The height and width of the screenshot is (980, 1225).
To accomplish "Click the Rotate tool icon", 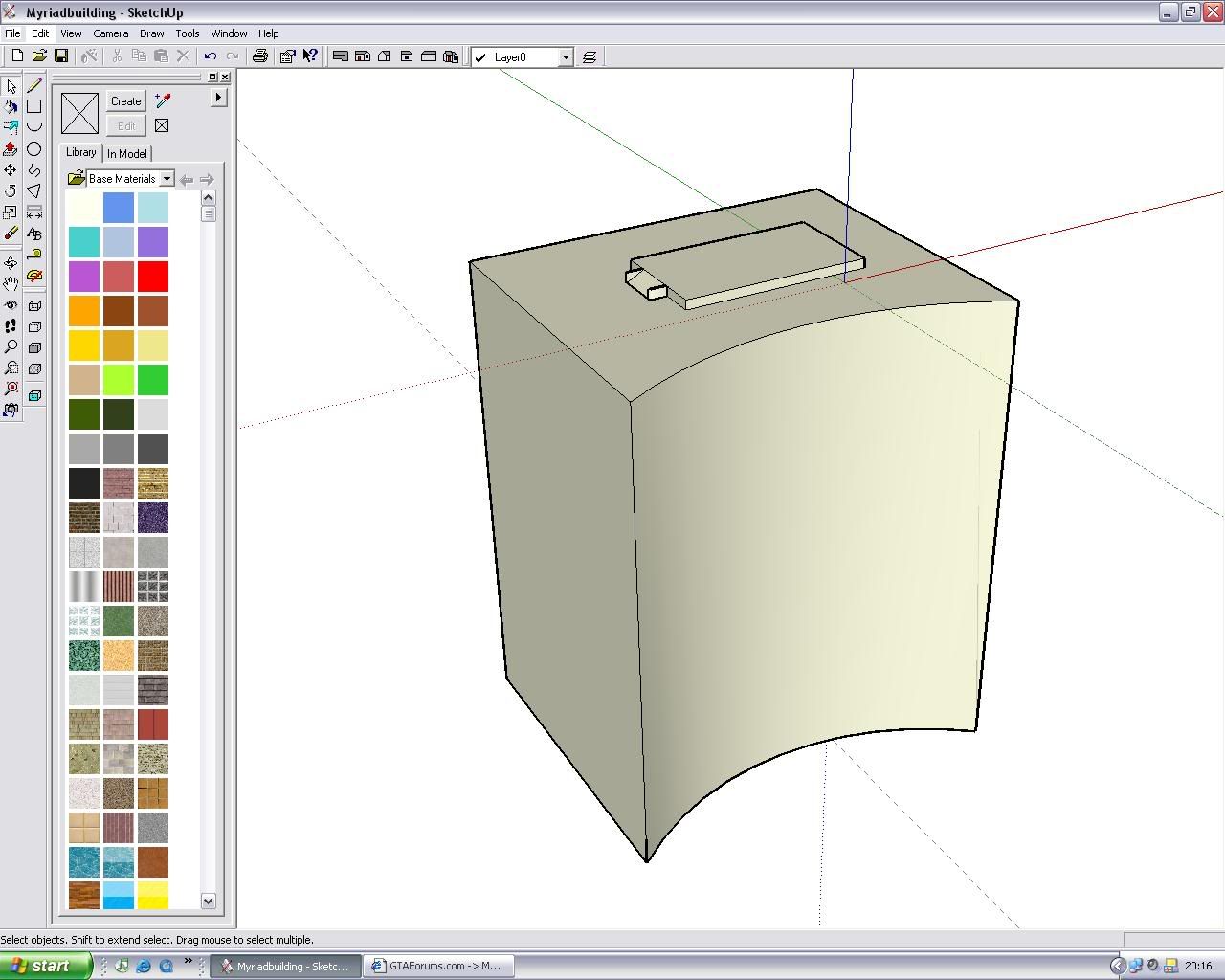I will click(x=11, y=190).
